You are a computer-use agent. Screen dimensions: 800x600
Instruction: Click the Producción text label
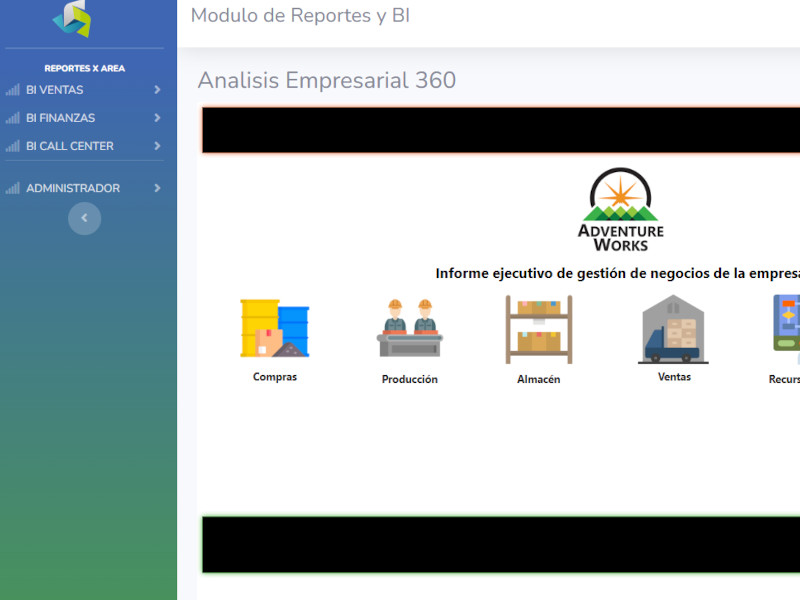[410, 380]
